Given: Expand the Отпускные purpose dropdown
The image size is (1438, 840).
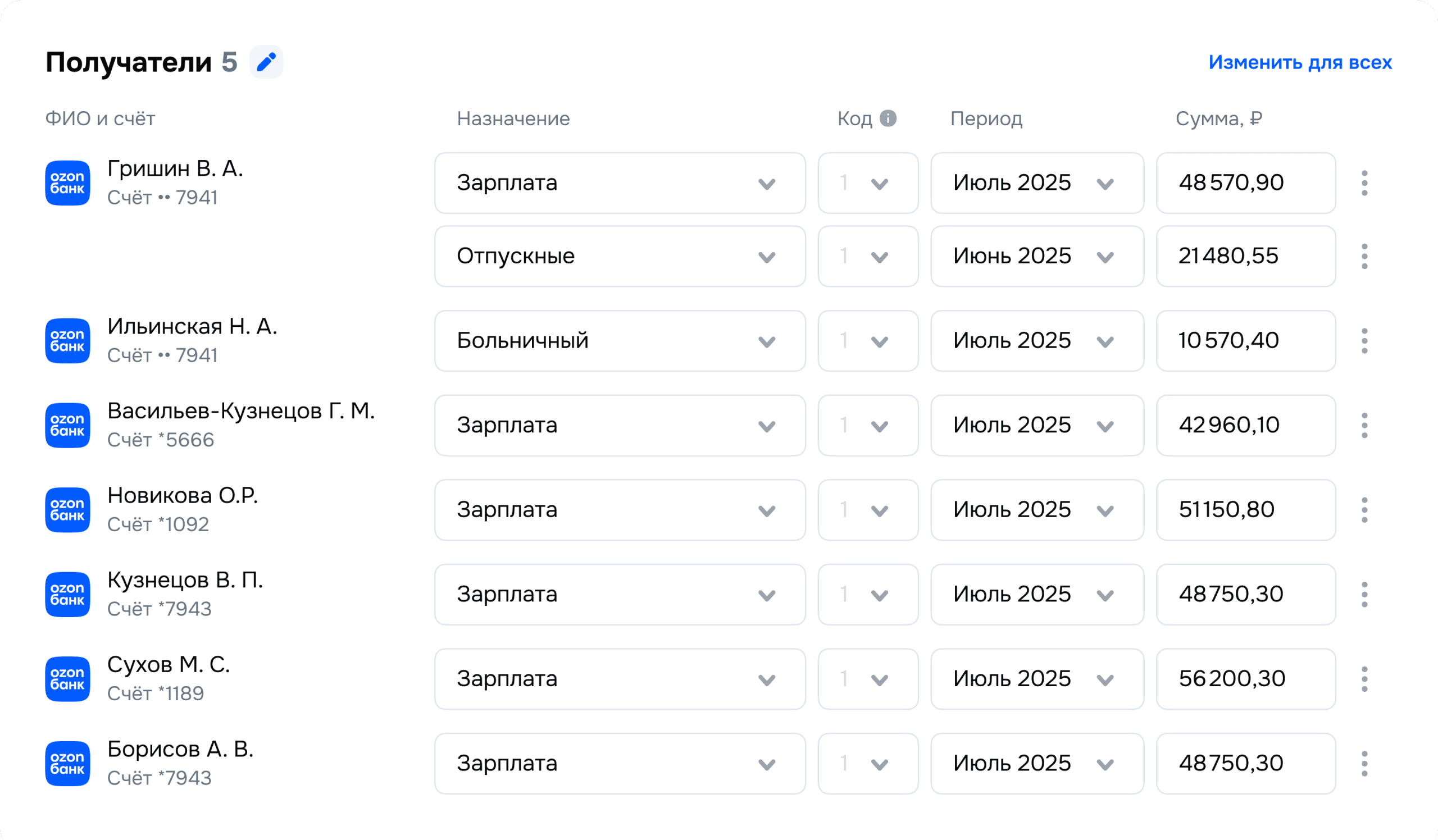Looking at the screenshot, I should (x=620, y=257).
